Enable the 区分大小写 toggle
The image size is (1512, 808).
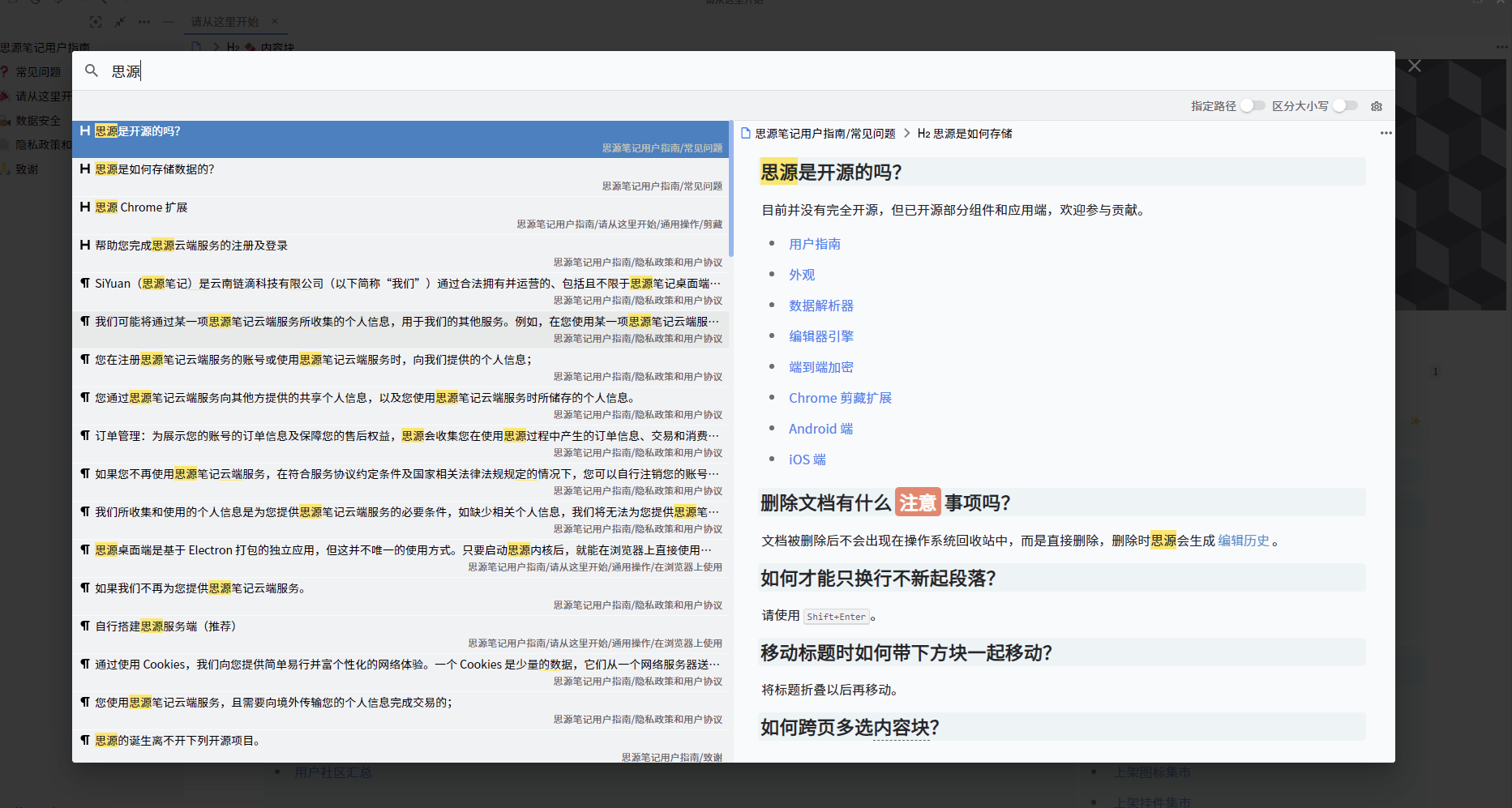click(x=1345, y=105)
